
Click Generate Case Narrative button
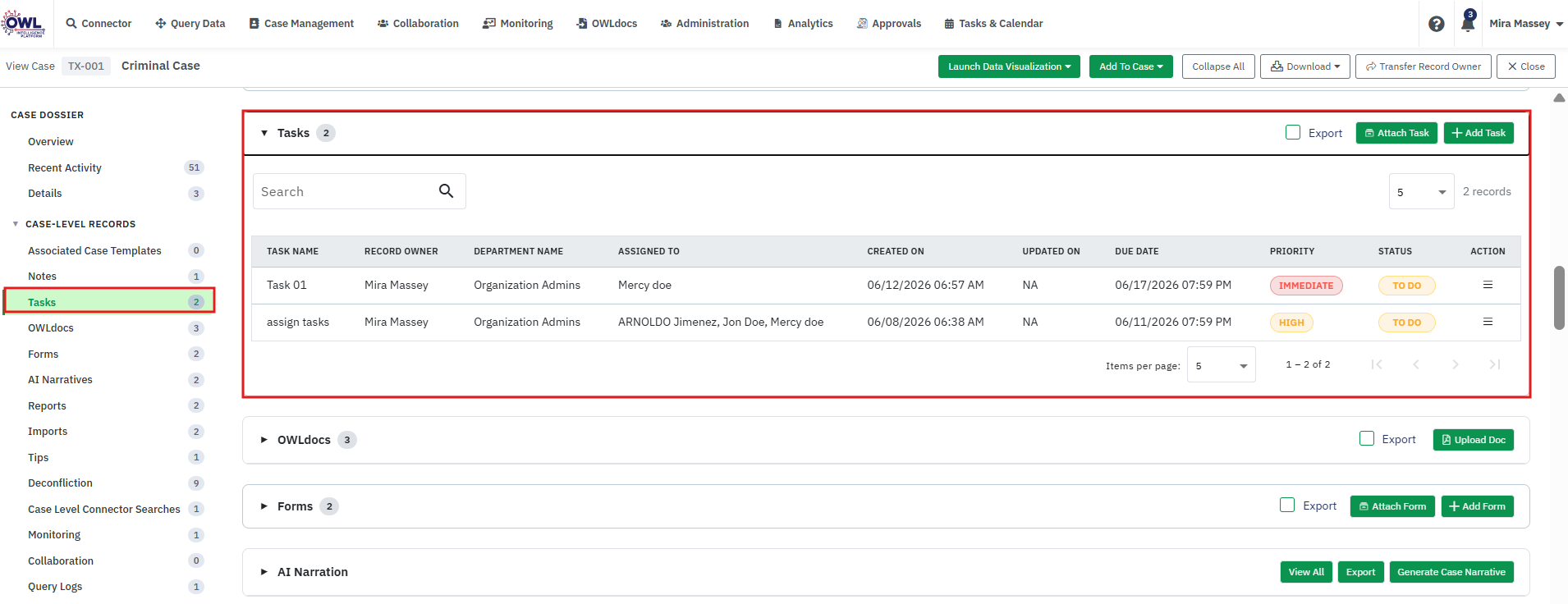pos(1451,572)
